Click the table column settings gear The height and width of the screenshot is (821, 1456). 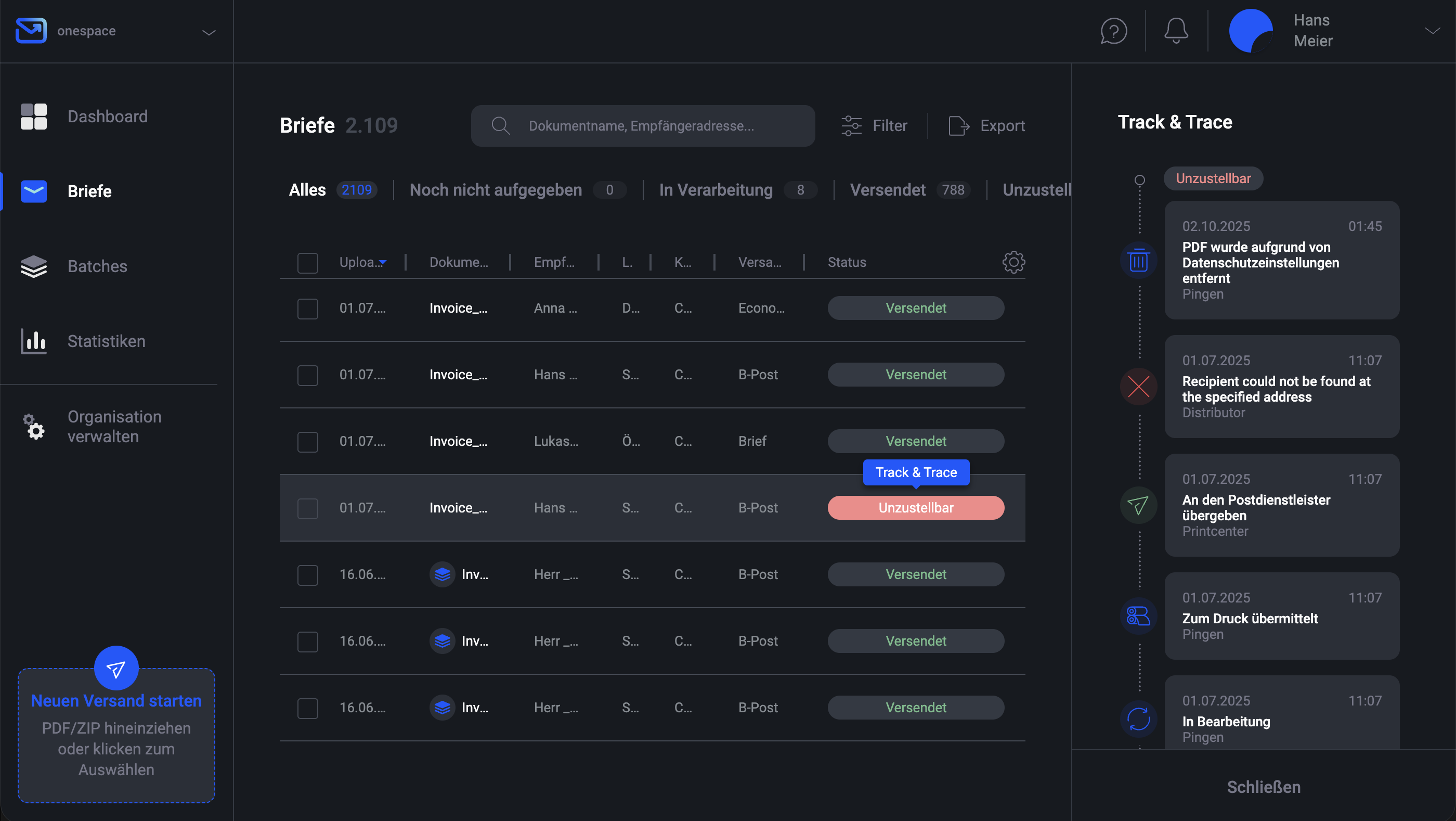1013,262
